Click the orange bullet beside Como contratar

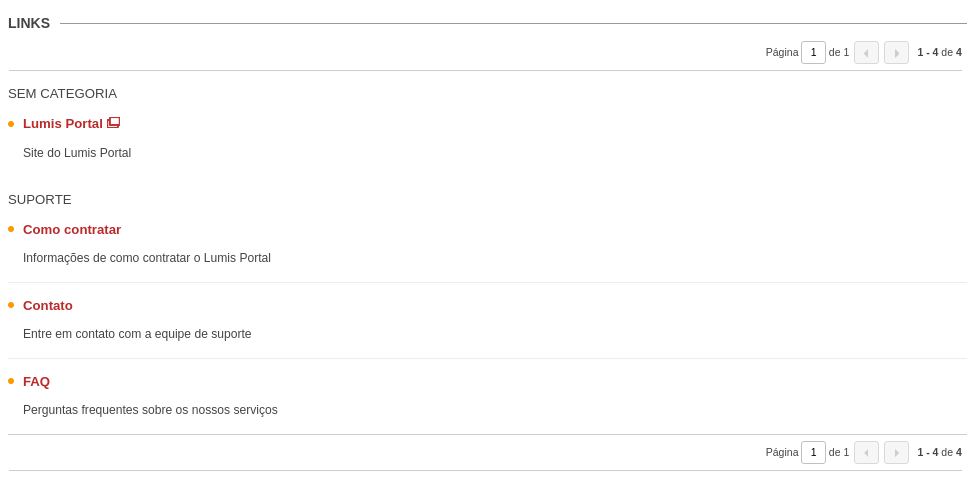[11, 229]
